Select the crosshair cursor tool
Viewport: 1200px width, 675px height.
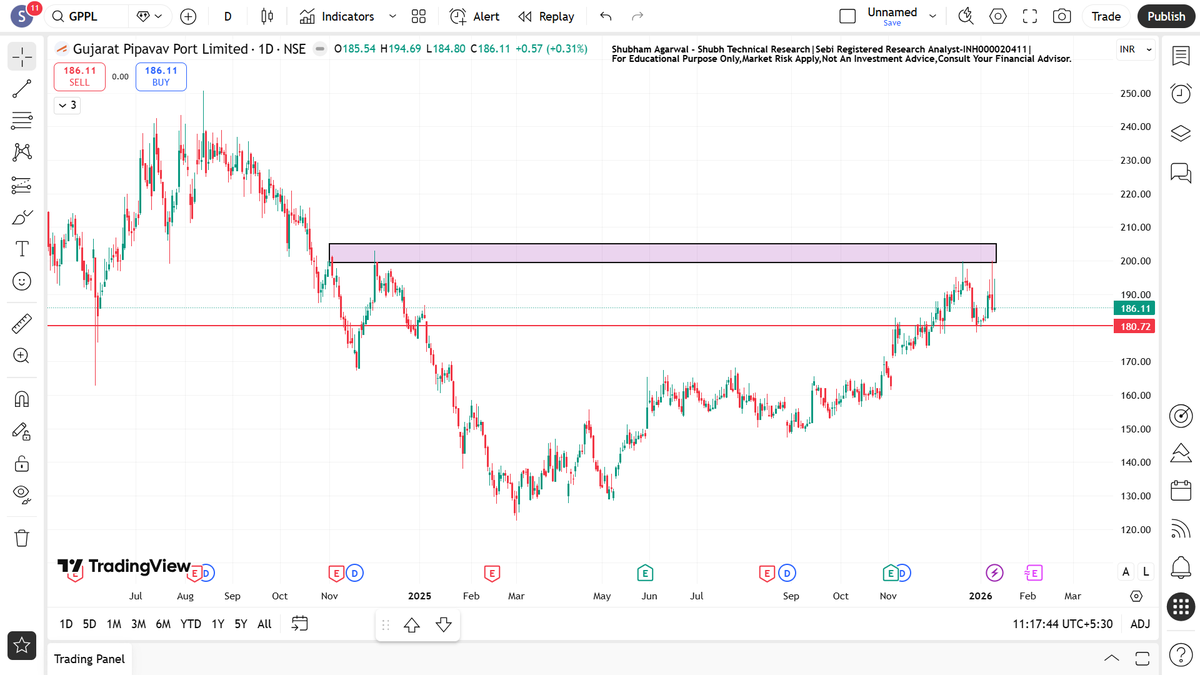pyautogui.click(x=22, y=57)
